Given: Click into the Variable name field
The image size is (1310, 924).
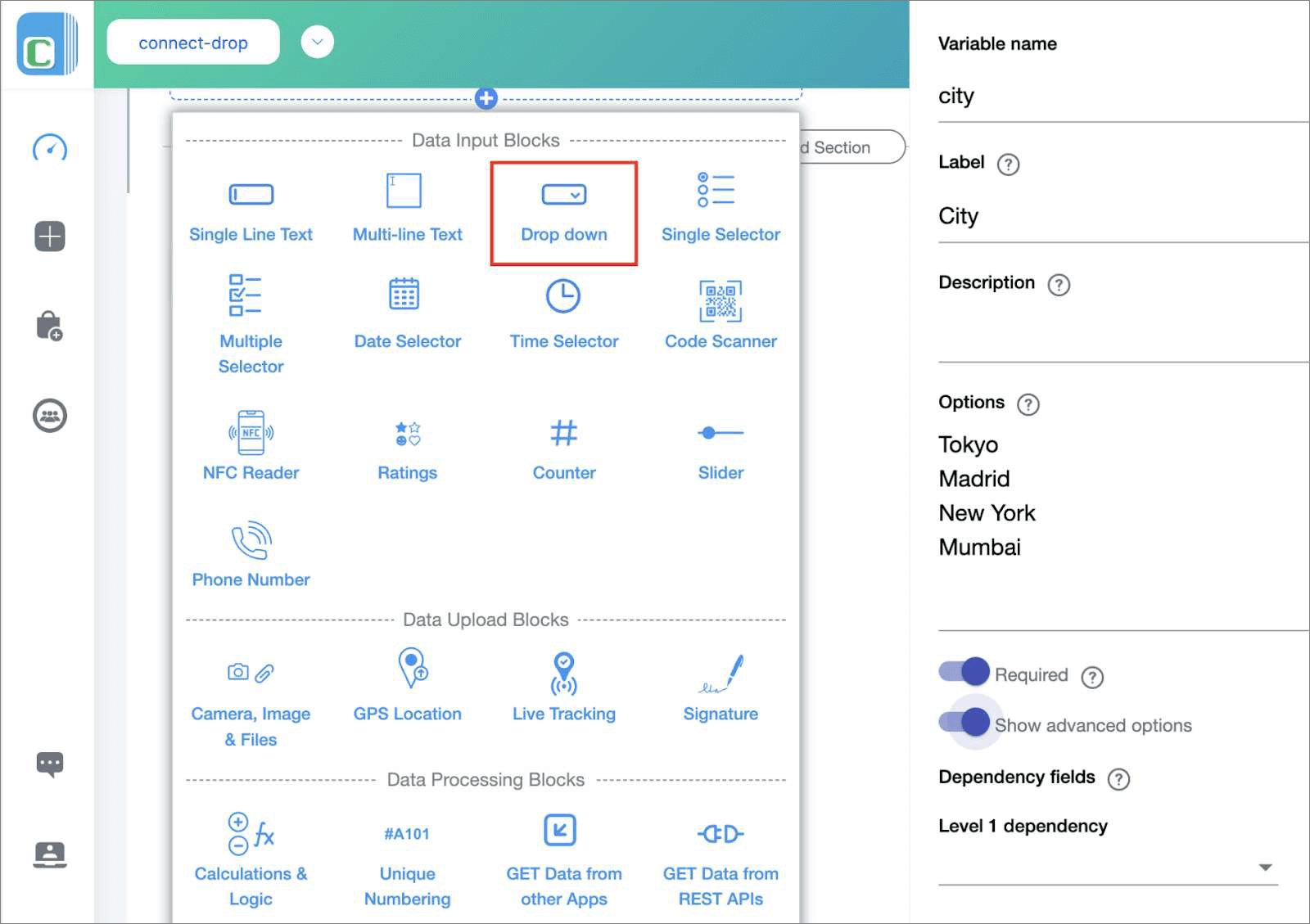Looking at the screenshot, I should point(1064,96).
